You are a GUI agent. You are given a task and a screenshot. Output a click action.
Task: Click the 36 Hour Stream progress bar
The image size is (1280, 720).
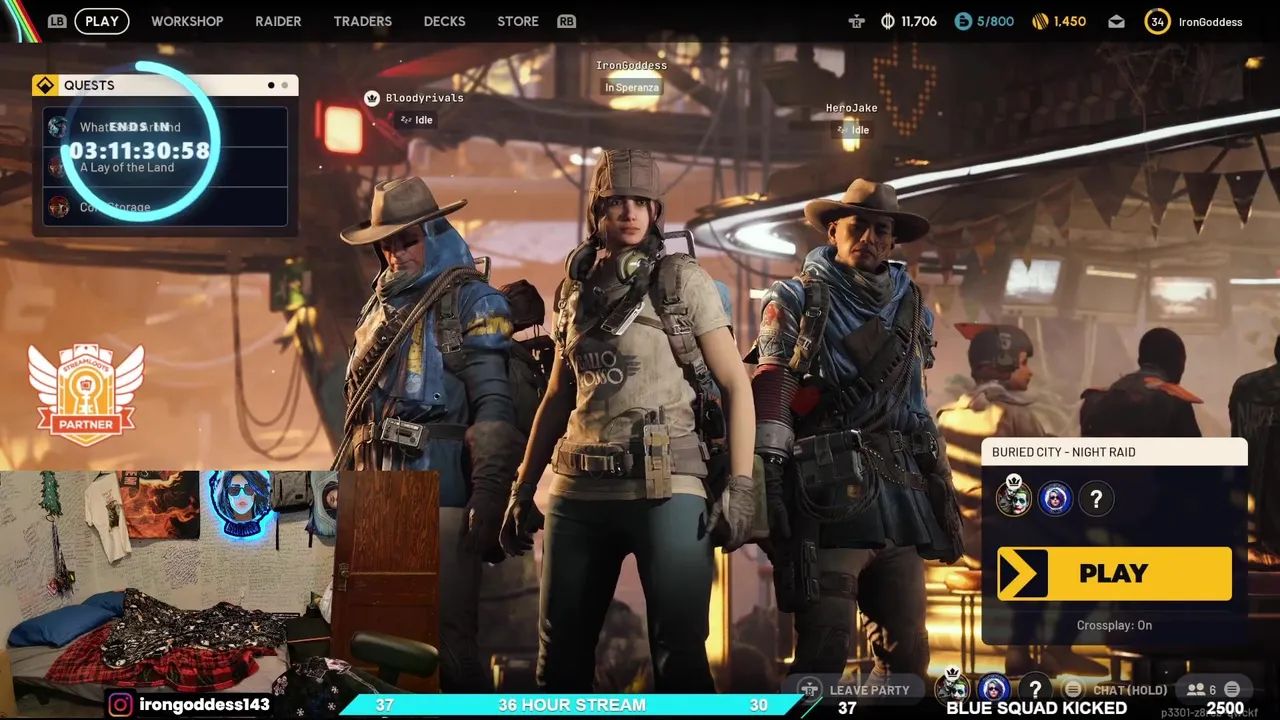pyautogui.click(x=570, y=705)
